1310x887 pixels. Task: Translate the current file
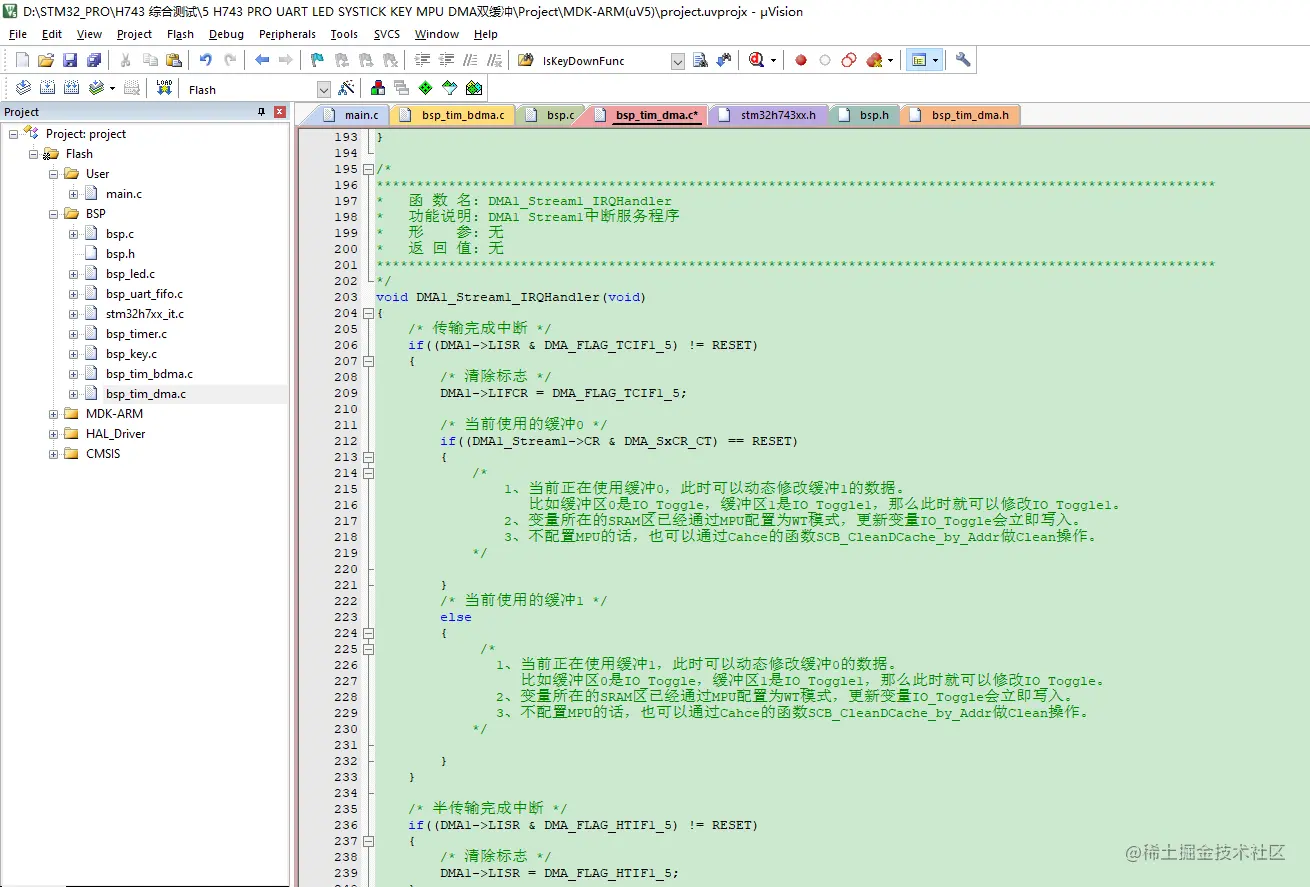point(22,89)
